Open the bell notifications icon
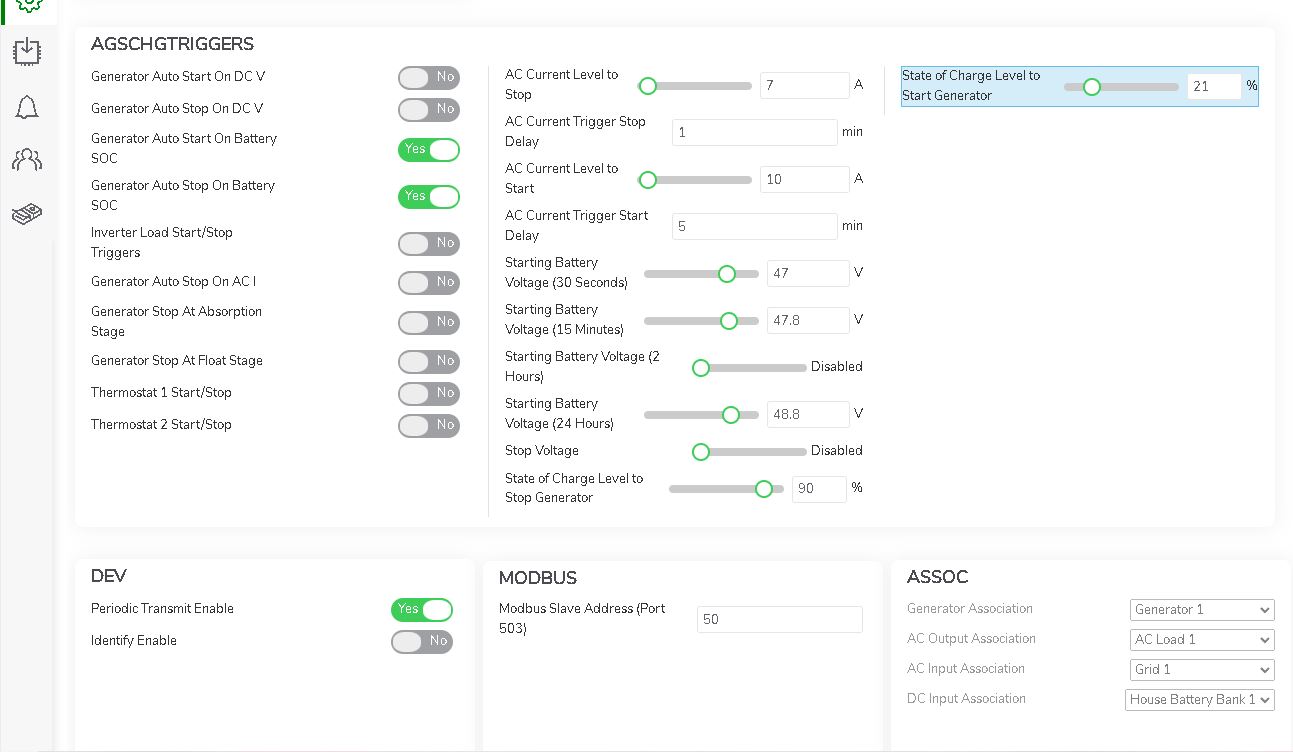 [27, 107]
